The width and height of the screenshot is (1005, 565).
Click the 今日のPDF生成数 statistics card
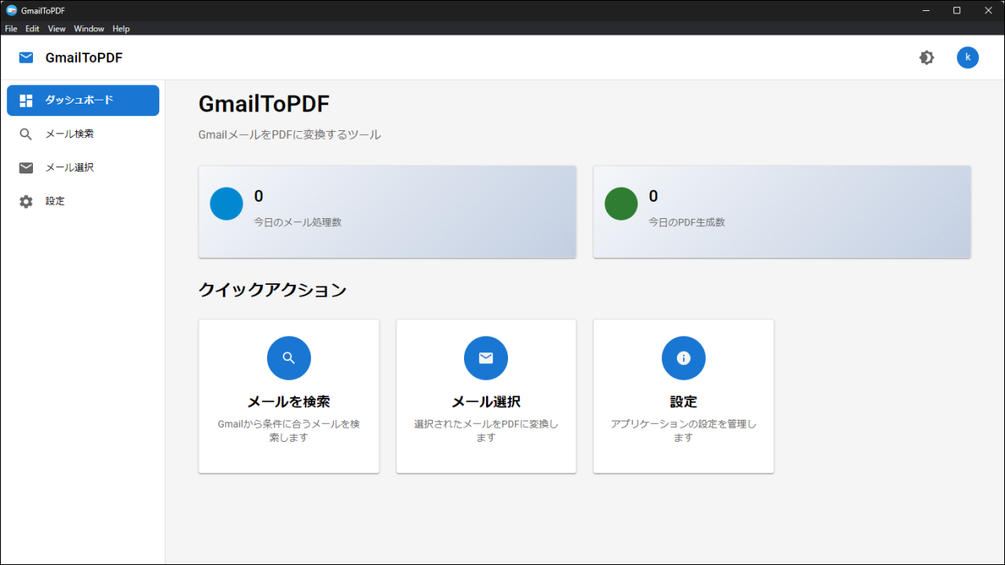[782, 212]
